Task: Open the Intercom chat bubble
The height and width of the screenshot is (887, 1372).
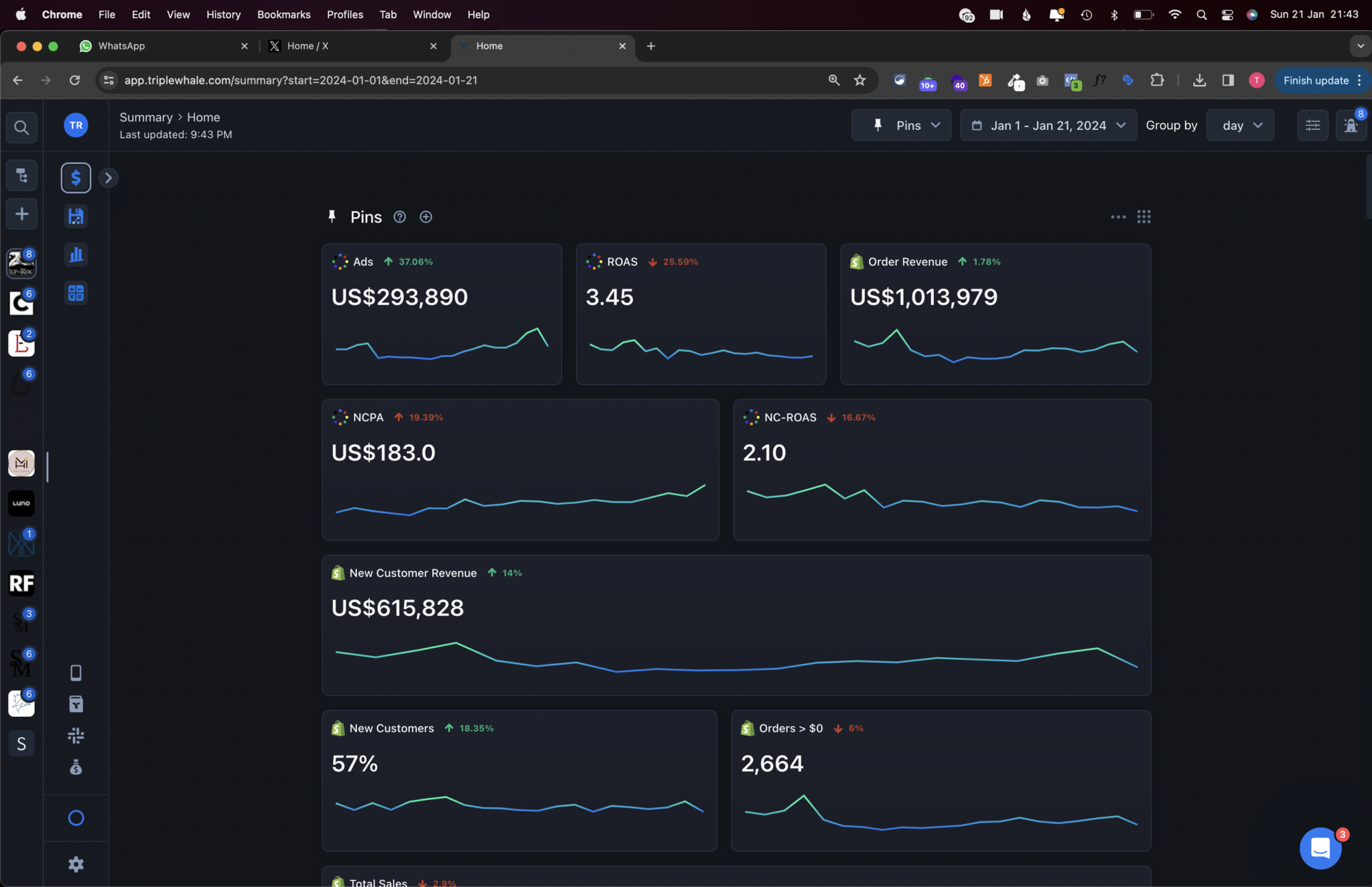Action: tap(1320, 848)
